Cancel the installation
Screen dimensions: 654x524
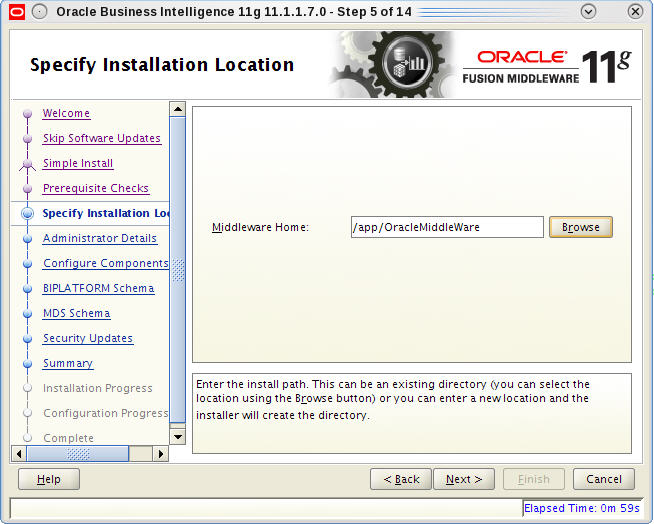pyautogui.click(x=604, y=479)
